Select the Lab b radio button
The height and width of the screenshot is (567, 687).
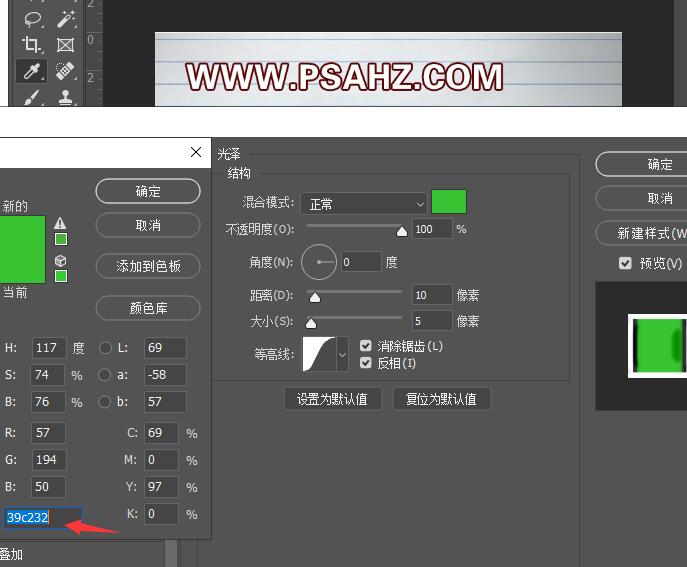(104, 402)
